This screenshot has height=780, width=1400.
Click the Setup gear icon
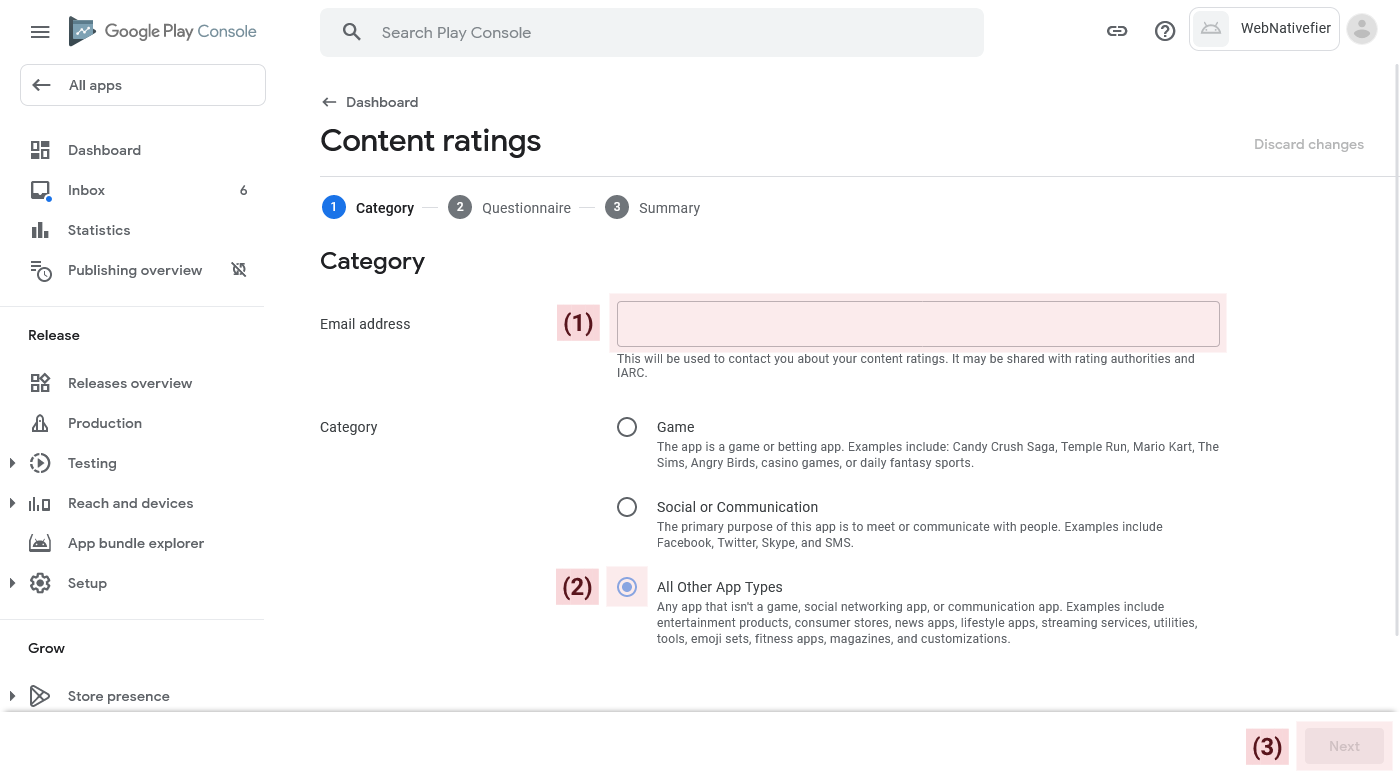[40, 583]
